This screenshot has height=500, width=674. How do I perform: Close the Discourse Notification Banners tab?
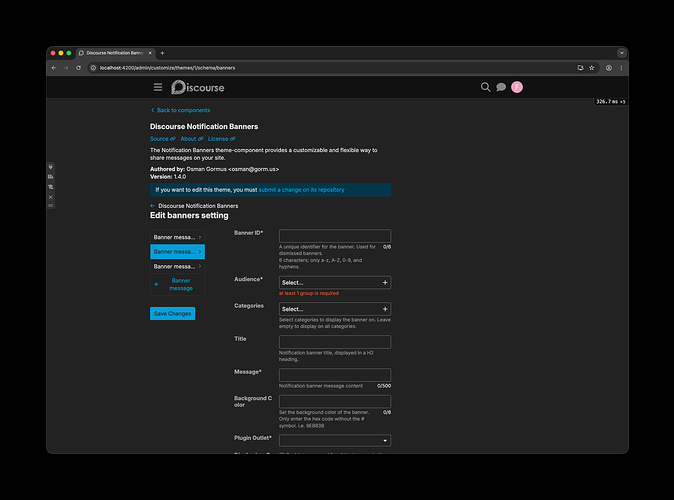pyautogui.click(x=150, y=53)
